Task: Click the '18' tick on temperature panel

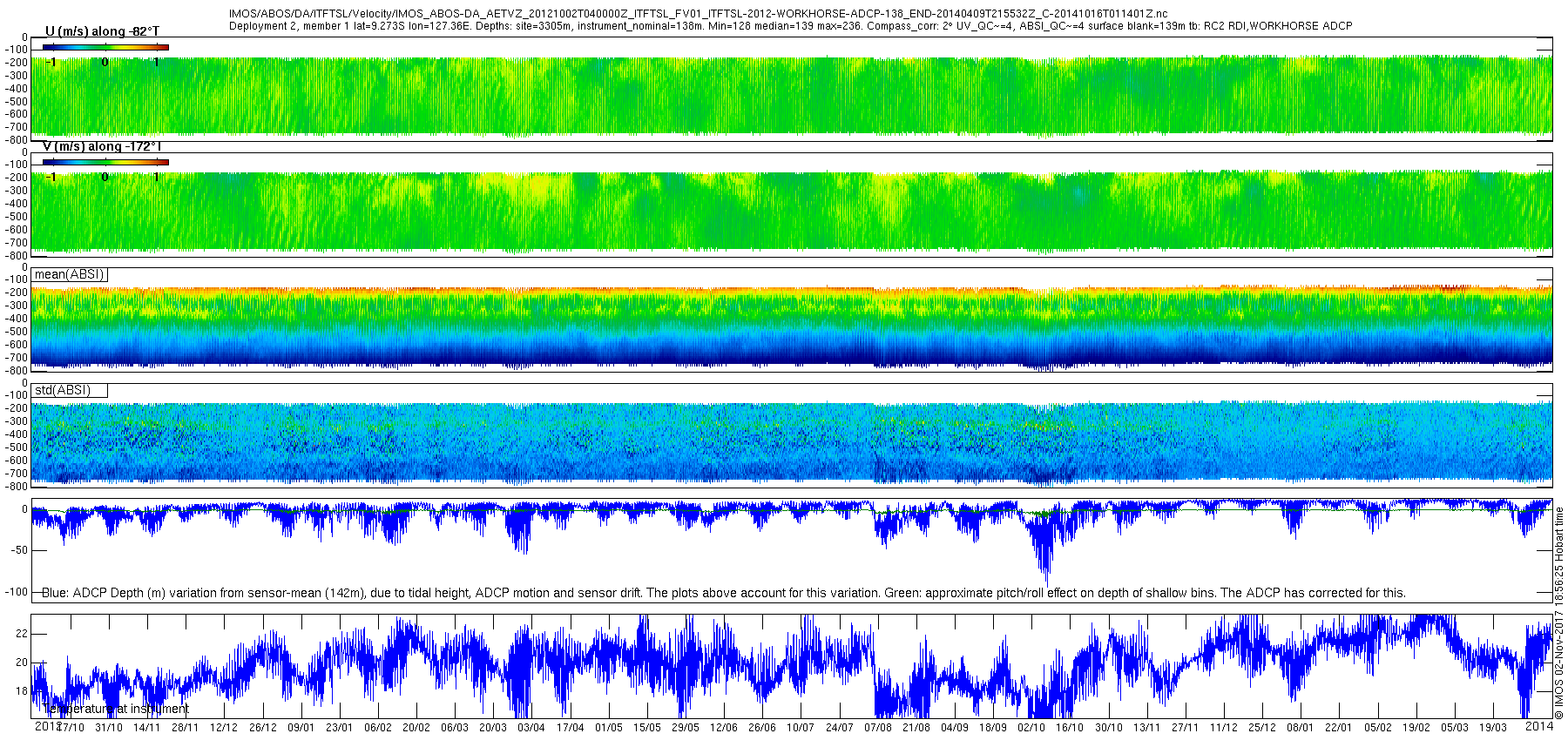Action: [x=23, y=691]
